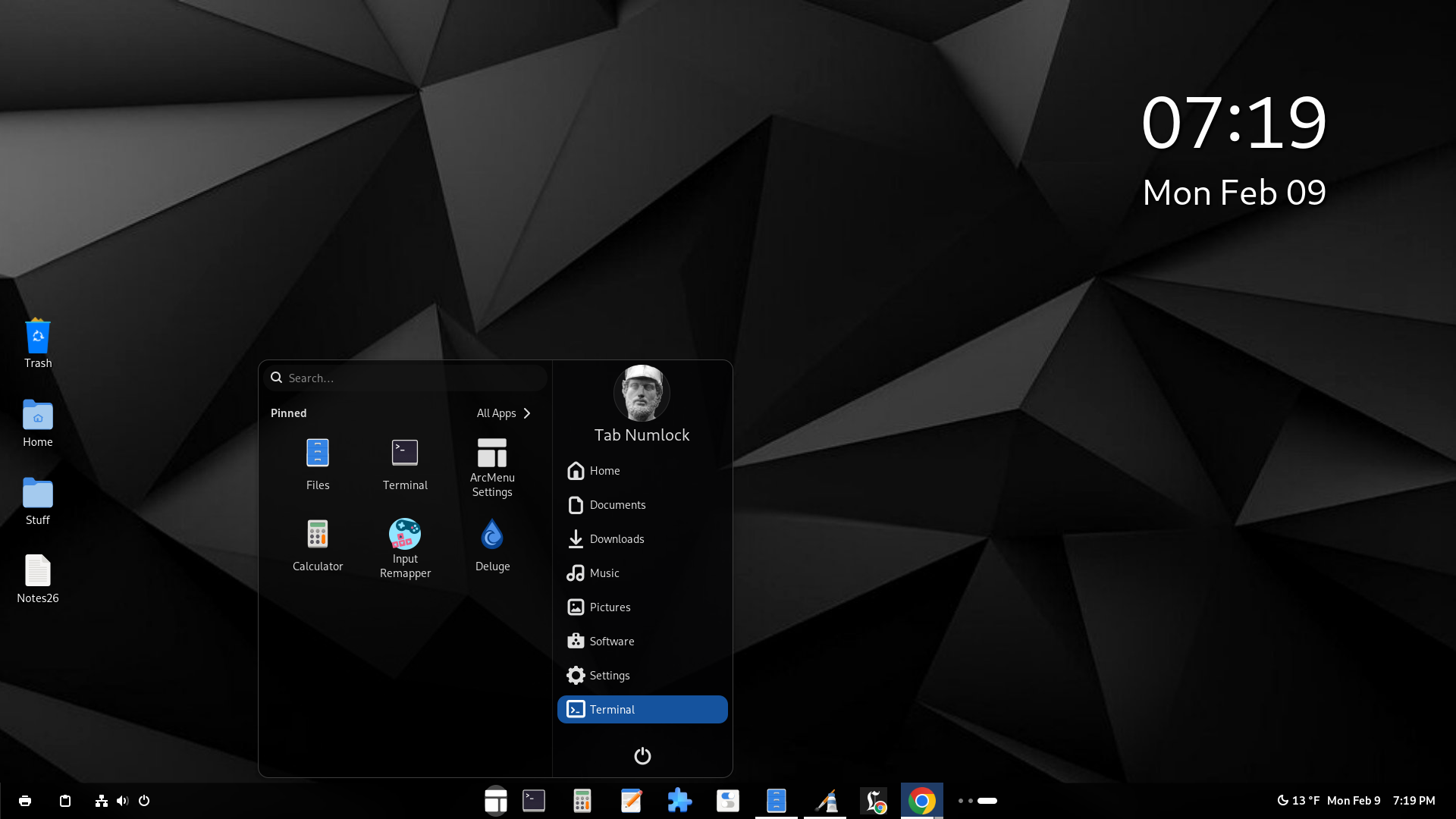Click the ArcMenu launcher button in the taskbar
This screenshot has height=819, width=1456.
[x=496, y=801]
